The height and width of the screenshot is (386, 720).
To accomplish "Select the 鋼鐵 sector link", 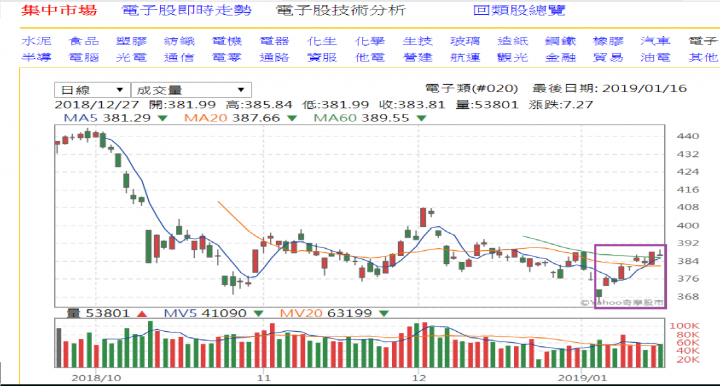I will tap(561, 41).
